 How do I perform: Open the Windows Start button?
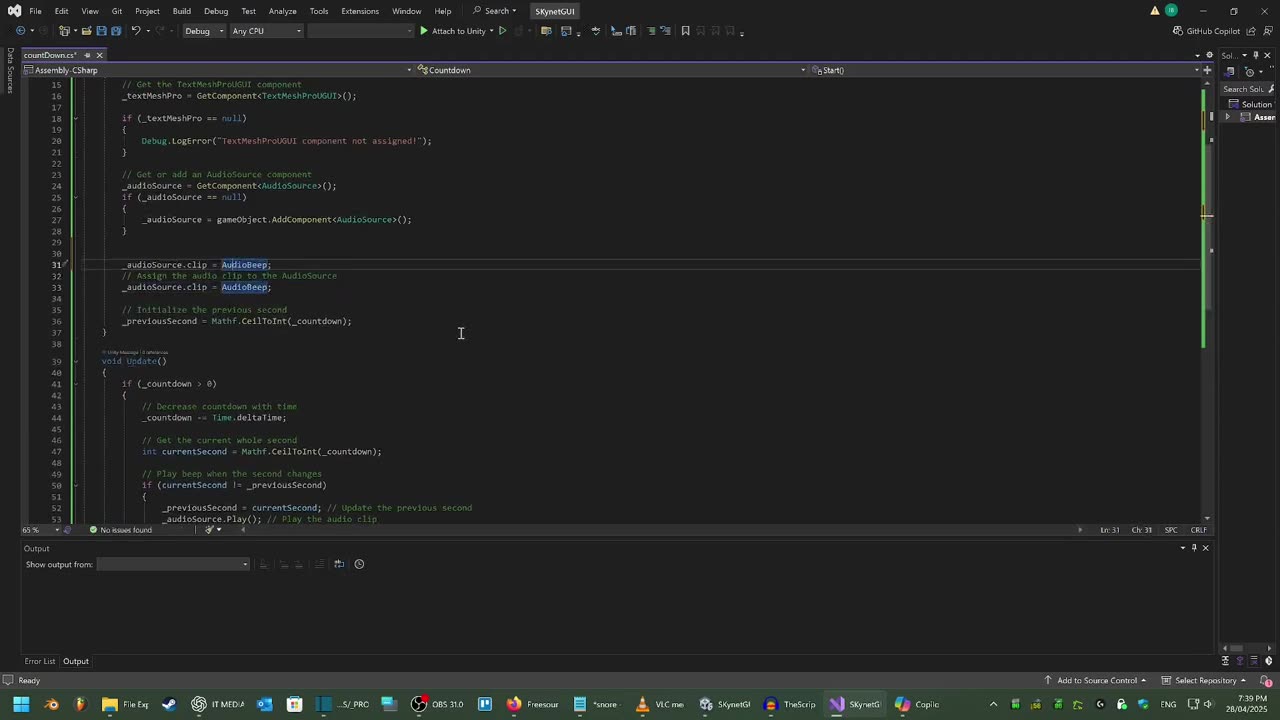click(21, 704)
